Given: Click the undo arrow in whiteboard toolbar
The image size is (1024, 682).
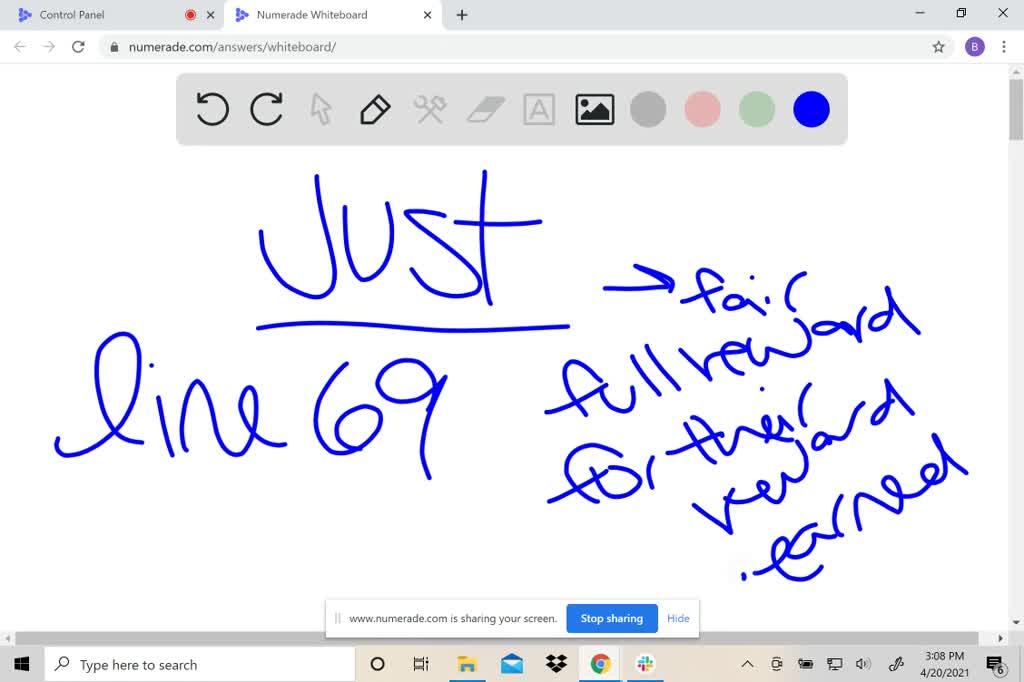Looking at the screenshot, I should (x=212, y=109).
